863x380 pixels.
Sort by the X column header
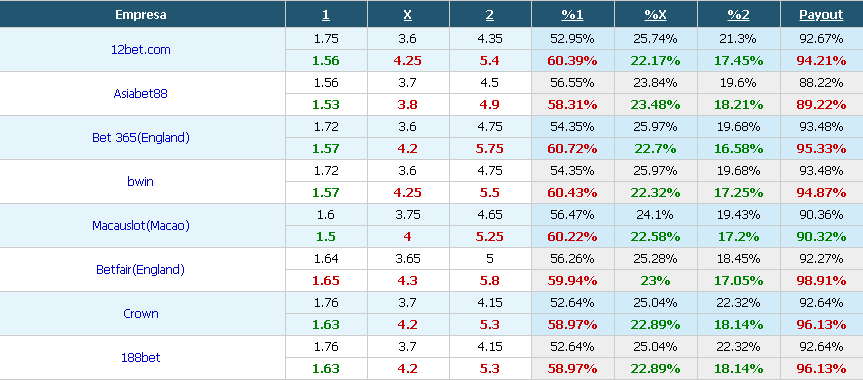tap(407, 15)
